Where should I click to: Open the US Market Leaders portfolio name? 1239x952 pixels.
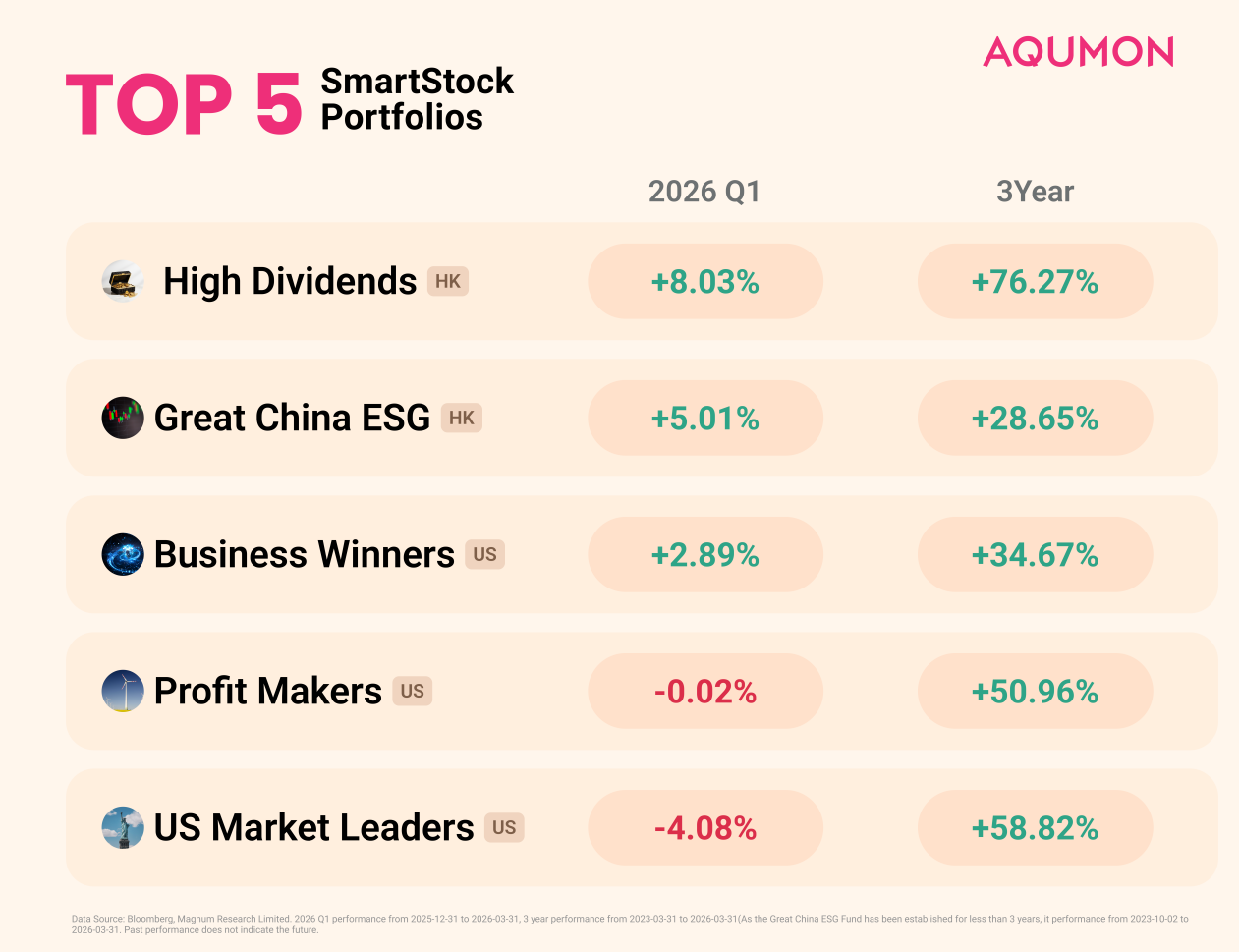314,828
